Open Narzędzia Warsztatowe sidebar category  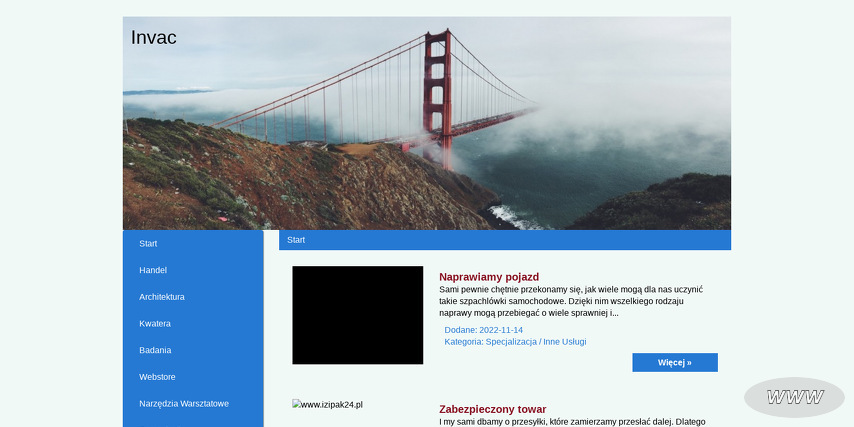184,403
